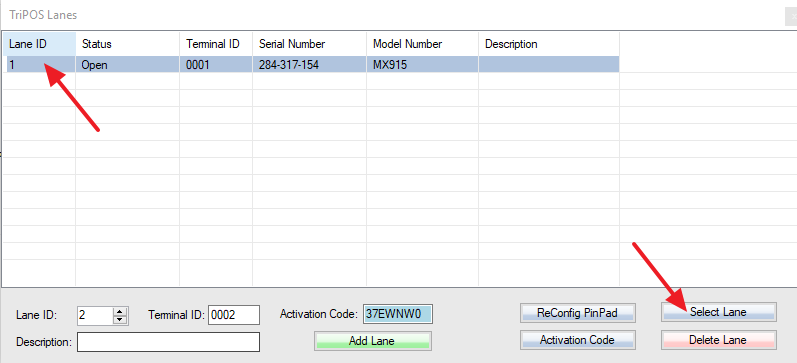Click the Activation Code button
Viewport: 797px width, 363px height.
click(x=577, y=340)
